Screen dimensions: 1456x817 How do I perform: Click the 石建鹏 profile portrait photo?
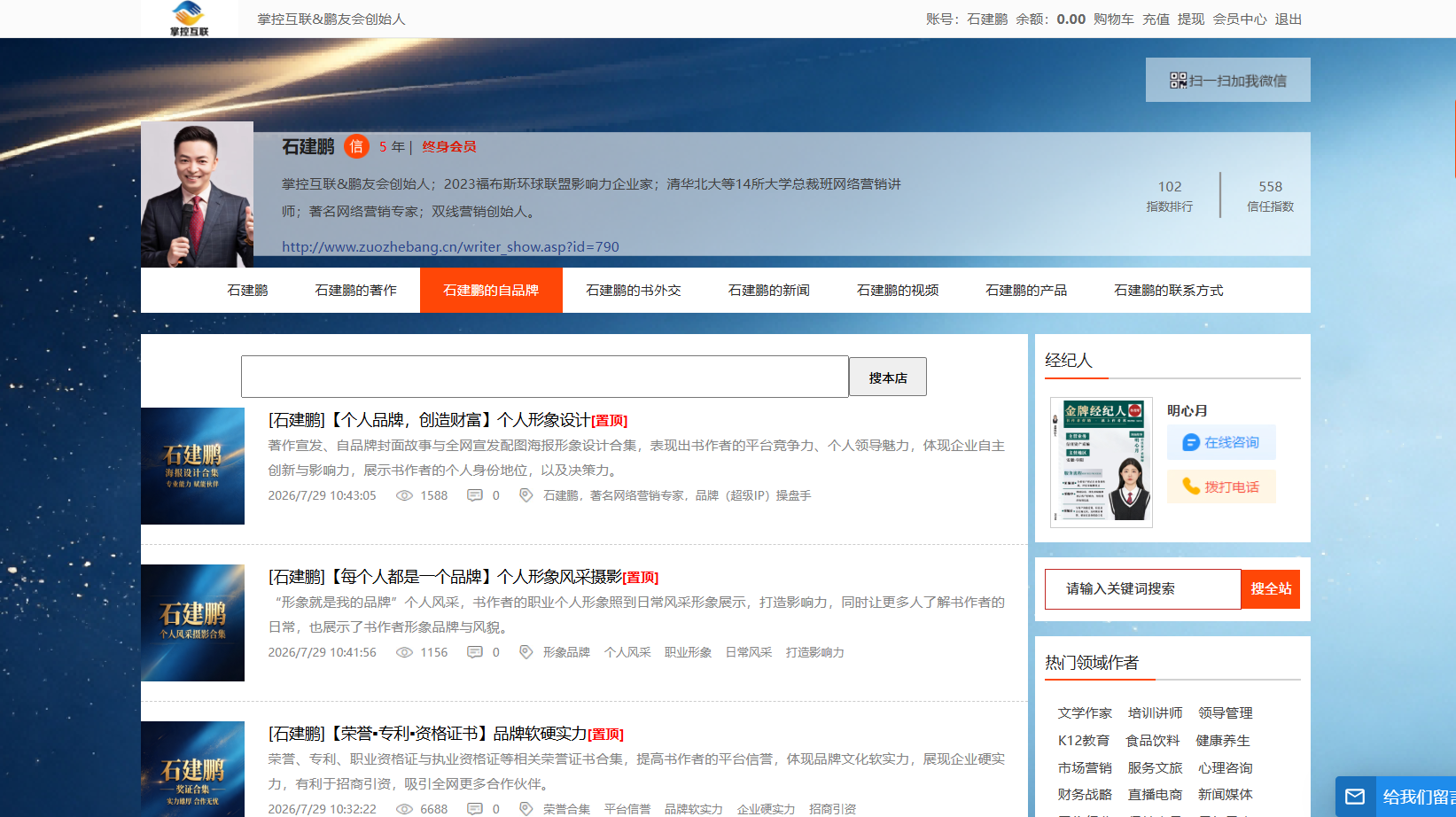click(x=197, y=194)
